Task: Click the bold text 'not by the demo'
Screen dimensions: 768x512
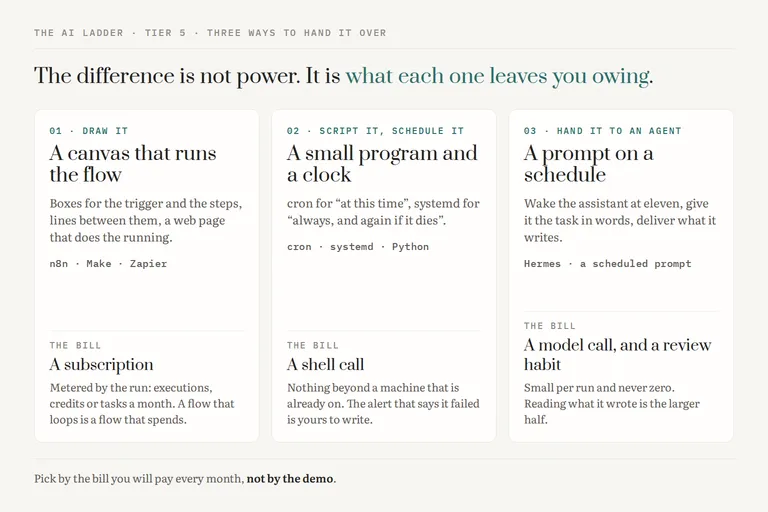Action: pos(290,479)
